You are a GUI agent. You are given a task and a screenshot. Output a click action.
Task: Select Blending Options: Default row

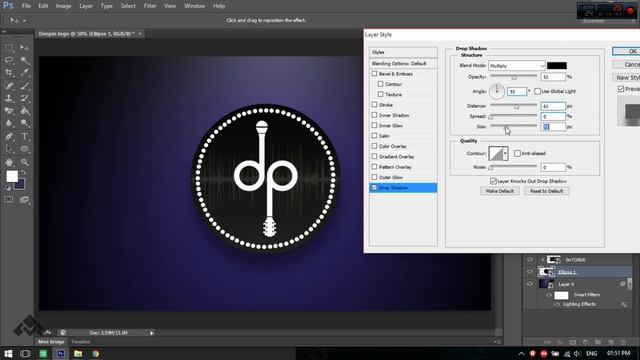[x=403, y=64]
